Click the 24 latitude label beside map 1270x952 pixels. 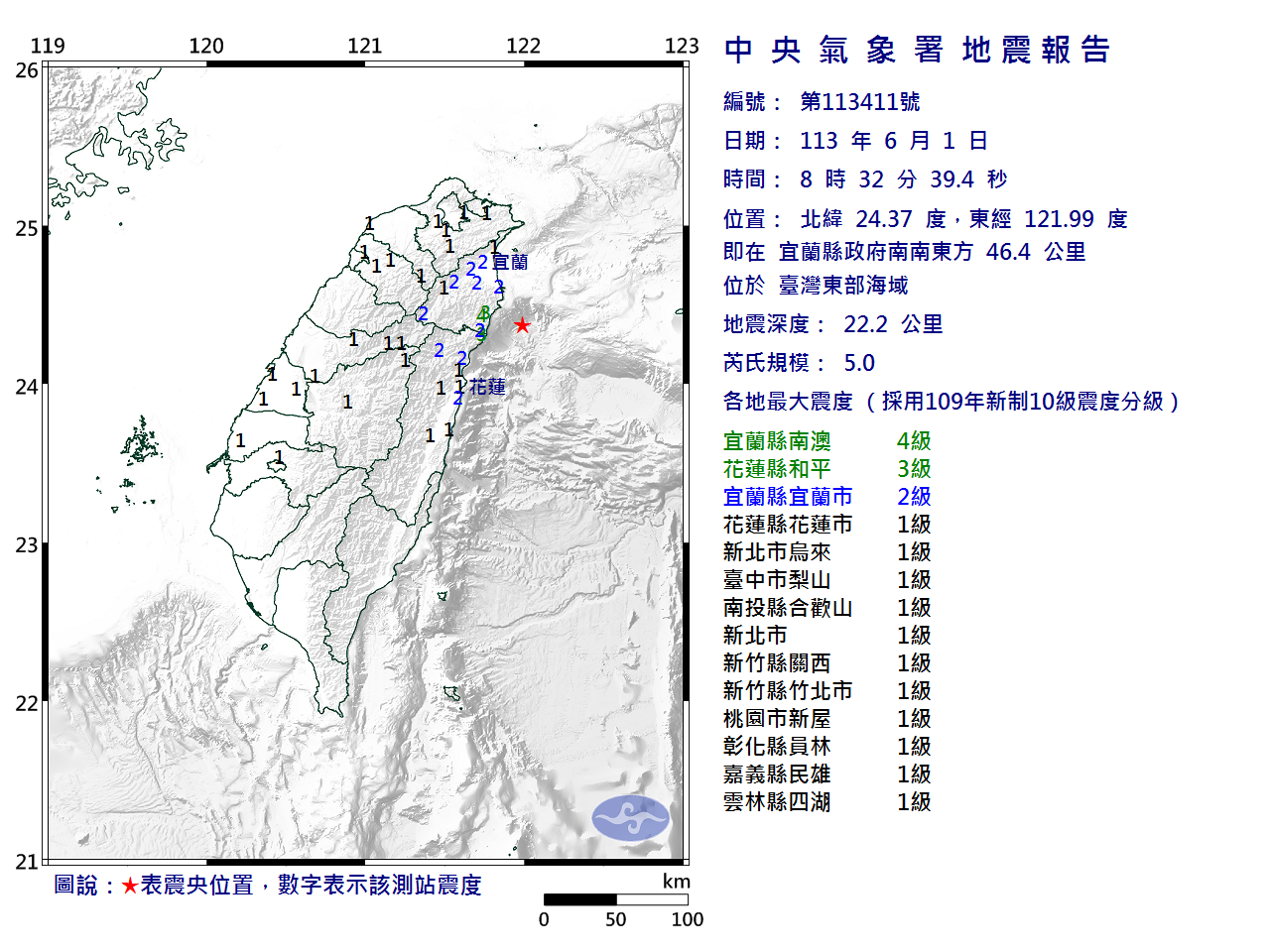[27, 387]
